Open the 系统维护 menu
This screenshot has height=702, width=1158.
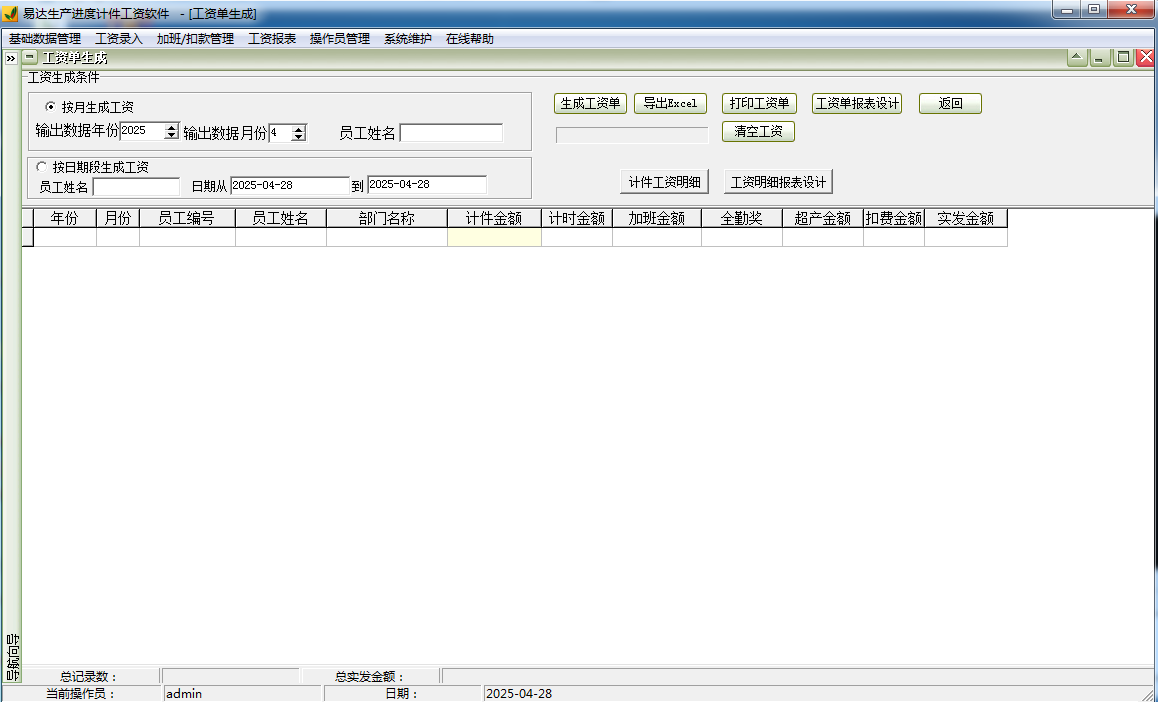pos(406,37)
